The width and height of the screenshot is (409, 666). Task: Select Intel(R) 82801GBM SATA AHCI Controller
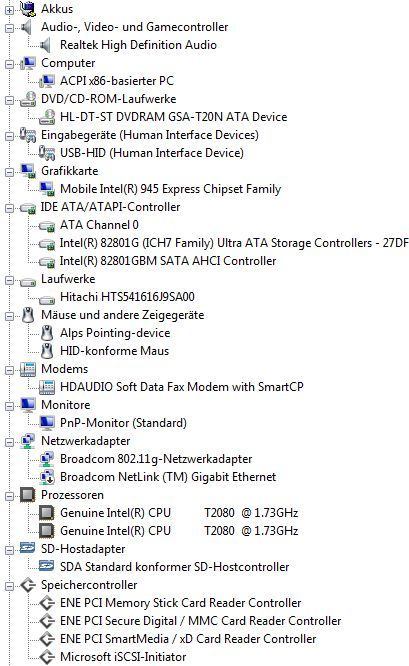coord(168,261)
